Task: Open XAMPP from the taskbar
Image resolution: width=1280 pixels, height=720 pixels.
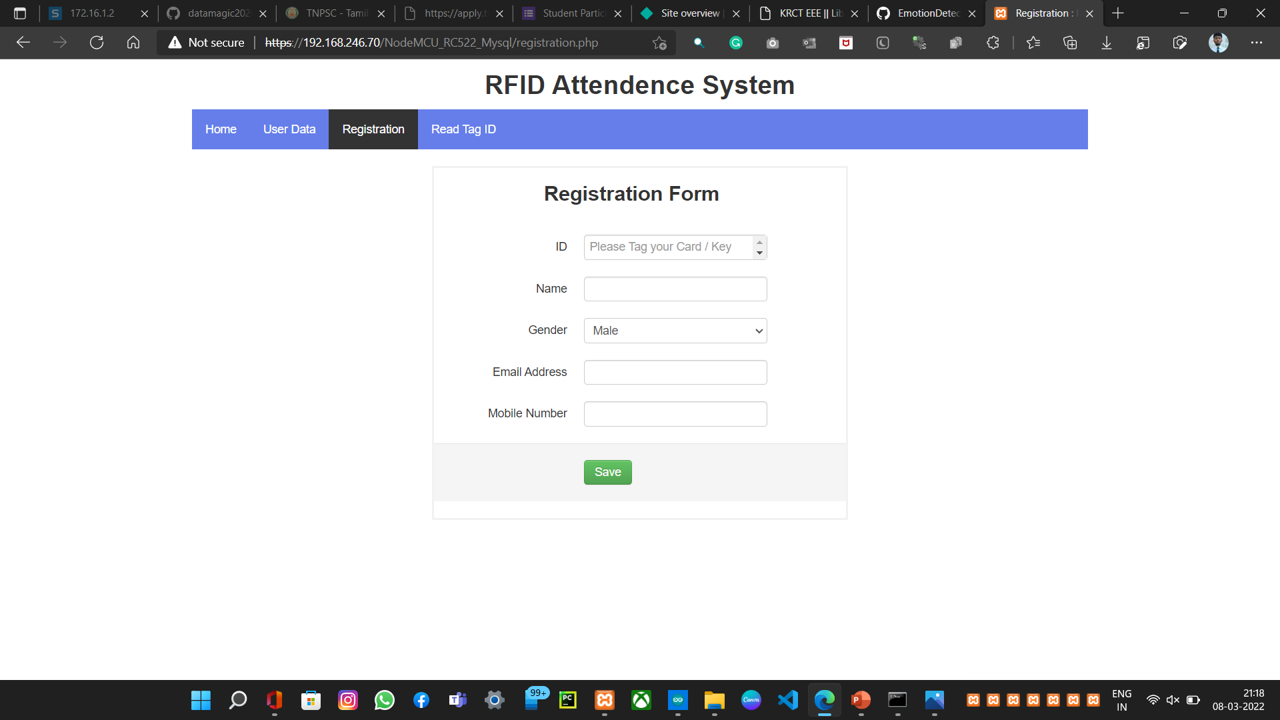Action: pos(604,700)
